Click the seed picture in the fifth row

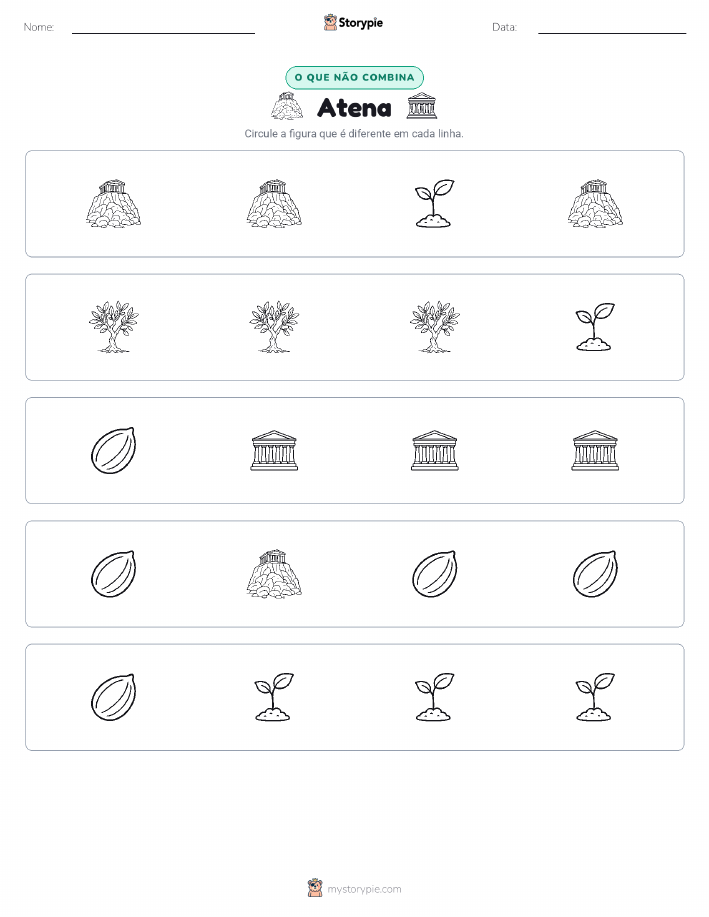click(113, 697)
